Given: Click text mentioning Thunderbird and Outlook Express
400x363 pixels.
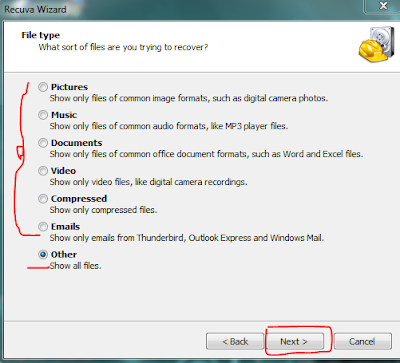Looking at the screenshot, I should [x=187, y=238].
